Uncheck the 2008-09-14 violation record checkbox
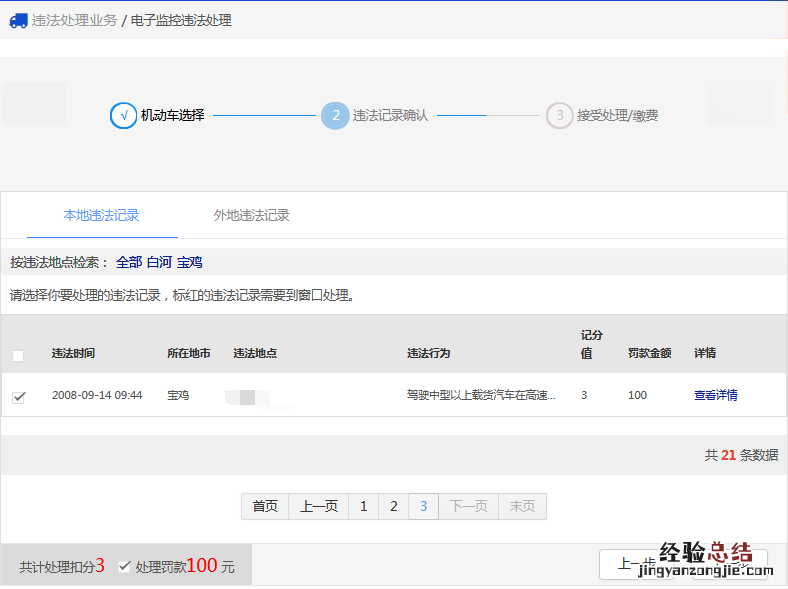This screenshot has width=788, height=589. point(18,397)
